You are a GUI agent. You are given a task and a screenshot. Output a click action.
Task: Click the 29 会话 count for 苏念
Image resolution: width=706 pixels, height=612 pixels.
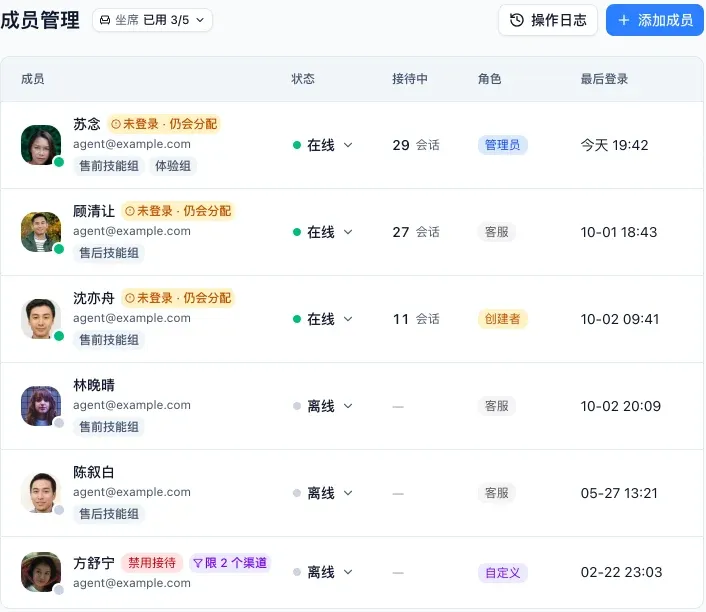(416, 145)
